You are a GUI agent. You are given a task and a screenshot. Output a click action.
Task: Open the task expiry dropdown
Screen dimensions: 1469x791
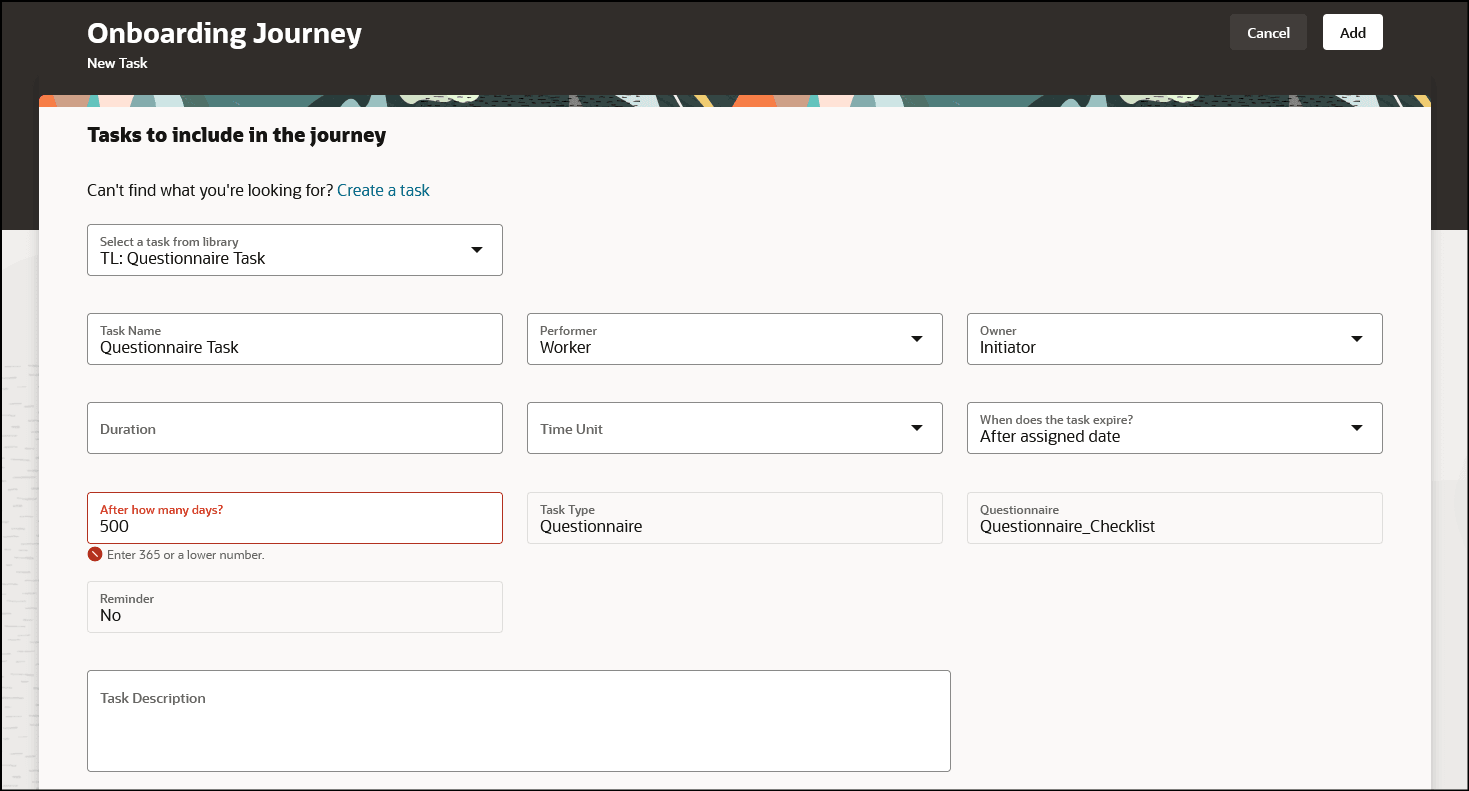(x=1175, y=428)
